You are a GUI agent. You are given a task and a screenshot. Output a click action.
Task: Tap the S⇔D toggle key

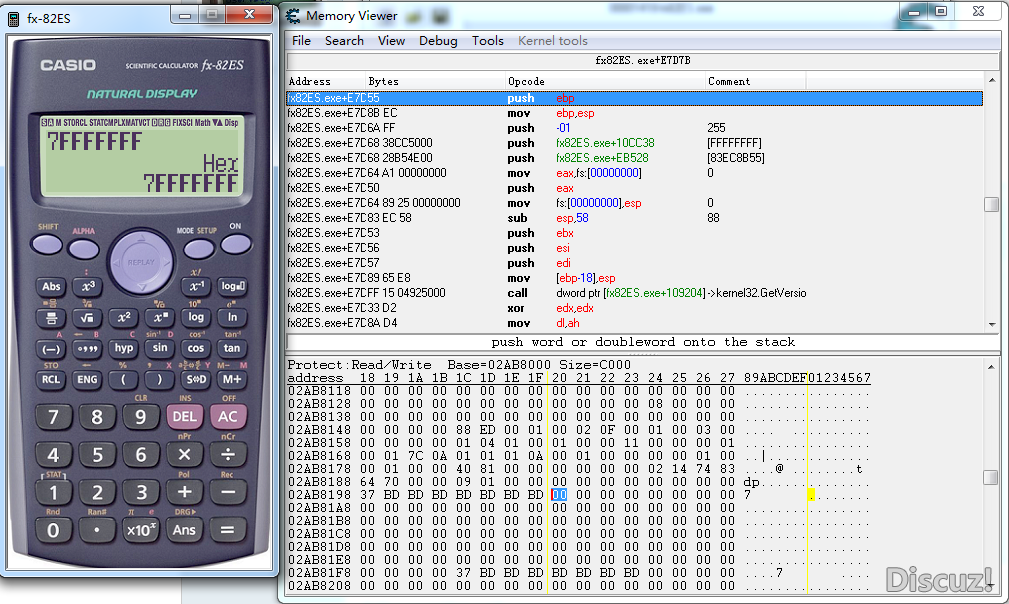pos(196,380)
